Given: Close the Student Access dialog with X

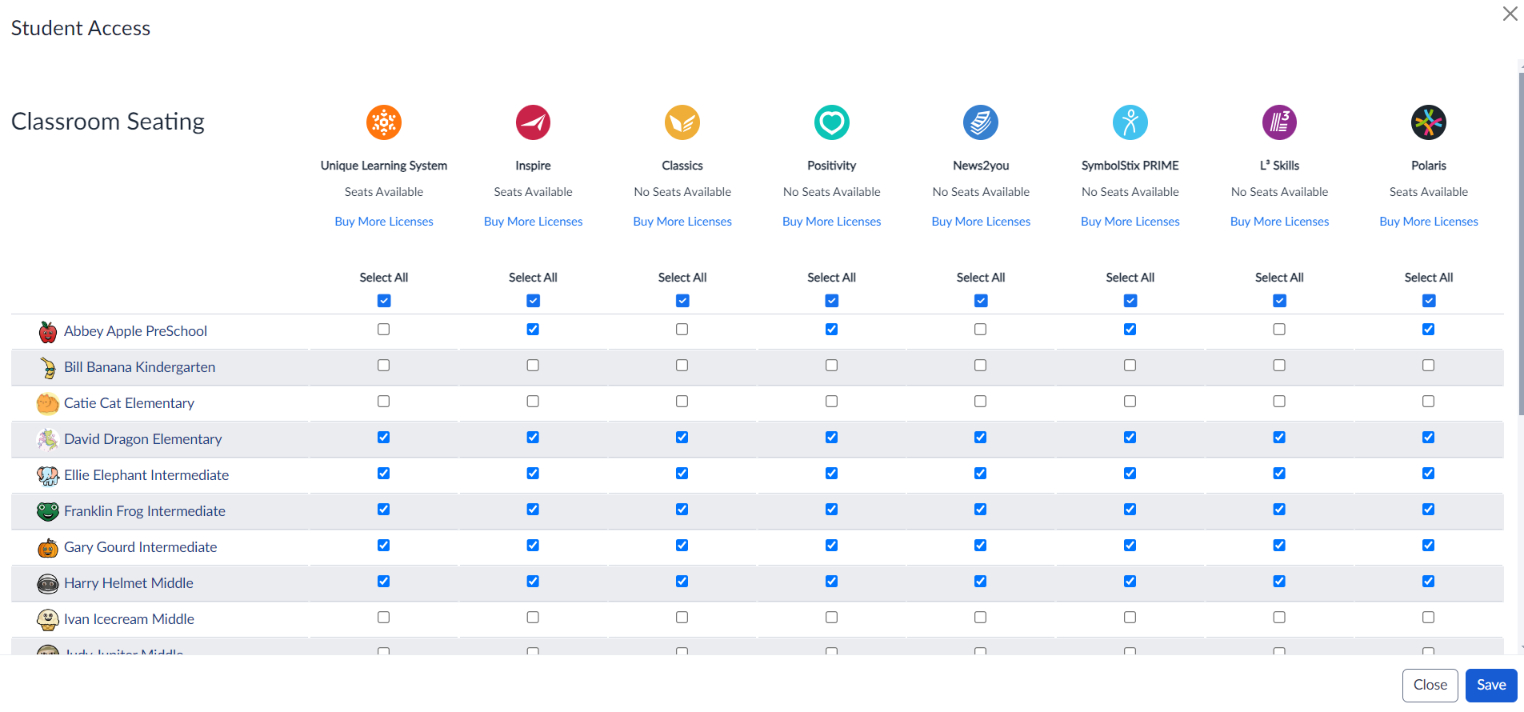Looking at the screenshot, I should pos(1510,14).
